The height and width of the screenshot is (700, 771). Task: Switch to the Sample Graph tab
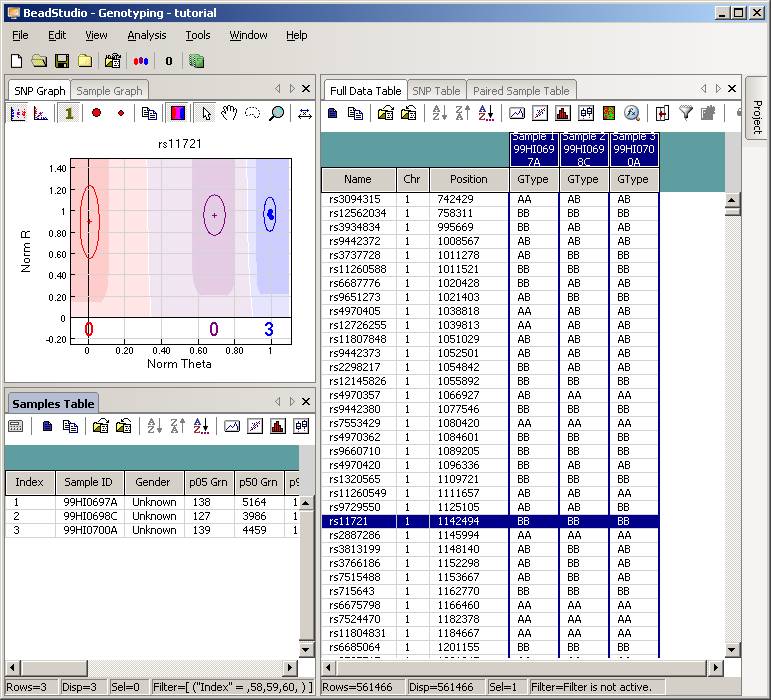[x=109, y=91]
